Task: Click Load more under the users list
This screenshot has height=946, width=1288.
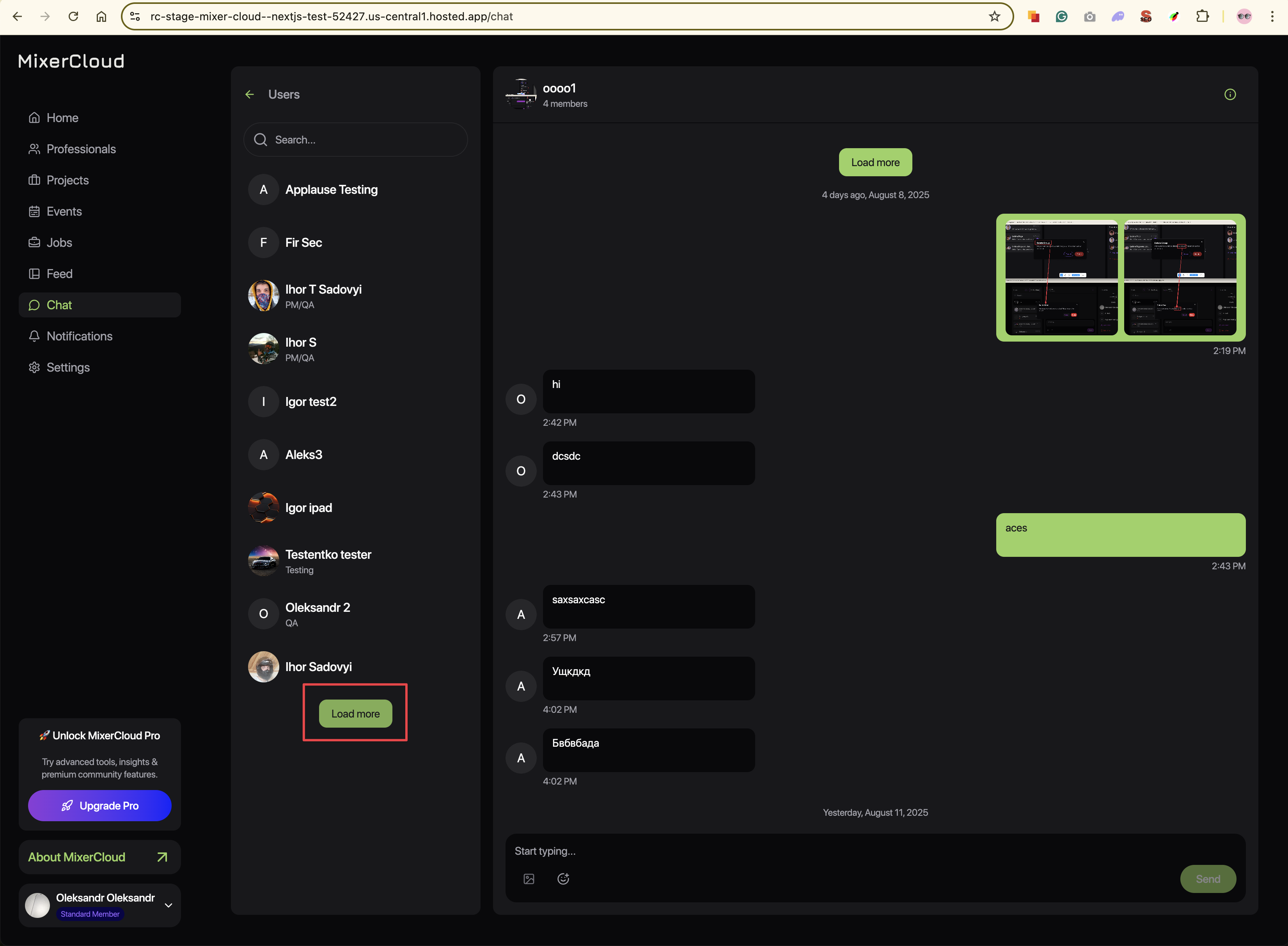Action: [x=355, y=714]
